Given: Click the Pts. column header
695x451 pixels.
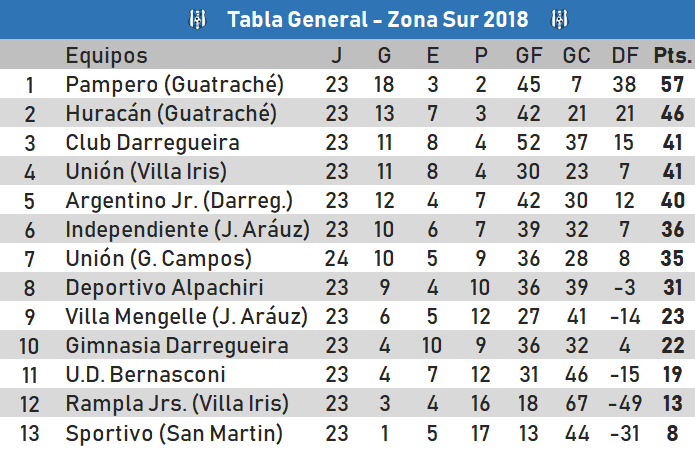Looking at the screenshot, I should (x=672, y=55).
